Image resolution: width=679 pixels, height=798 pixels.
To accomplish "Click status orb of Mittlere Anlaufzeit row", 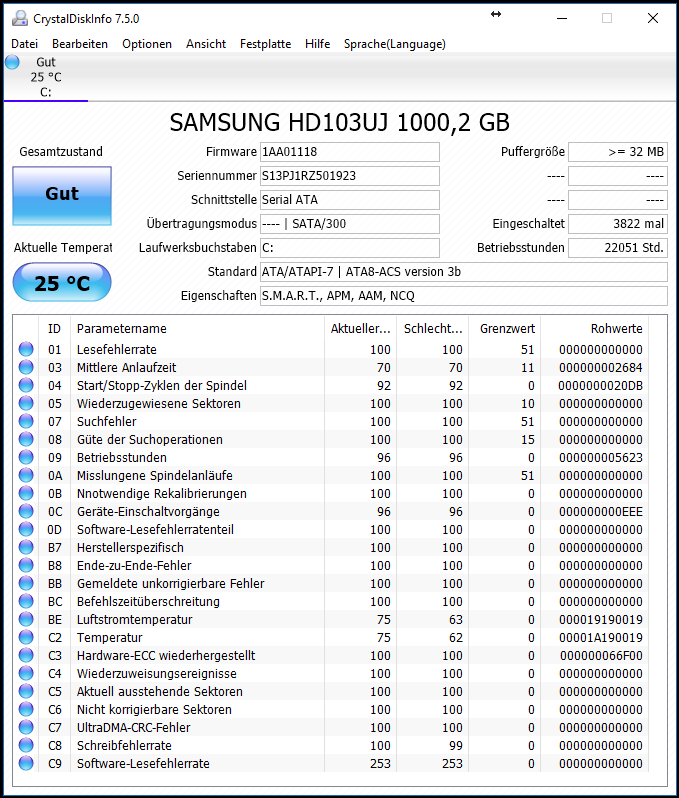I will coord(26,367).
